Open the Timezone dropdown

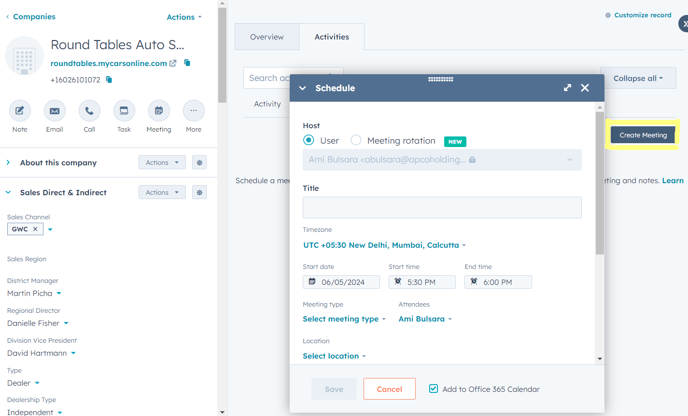point(384,245)
